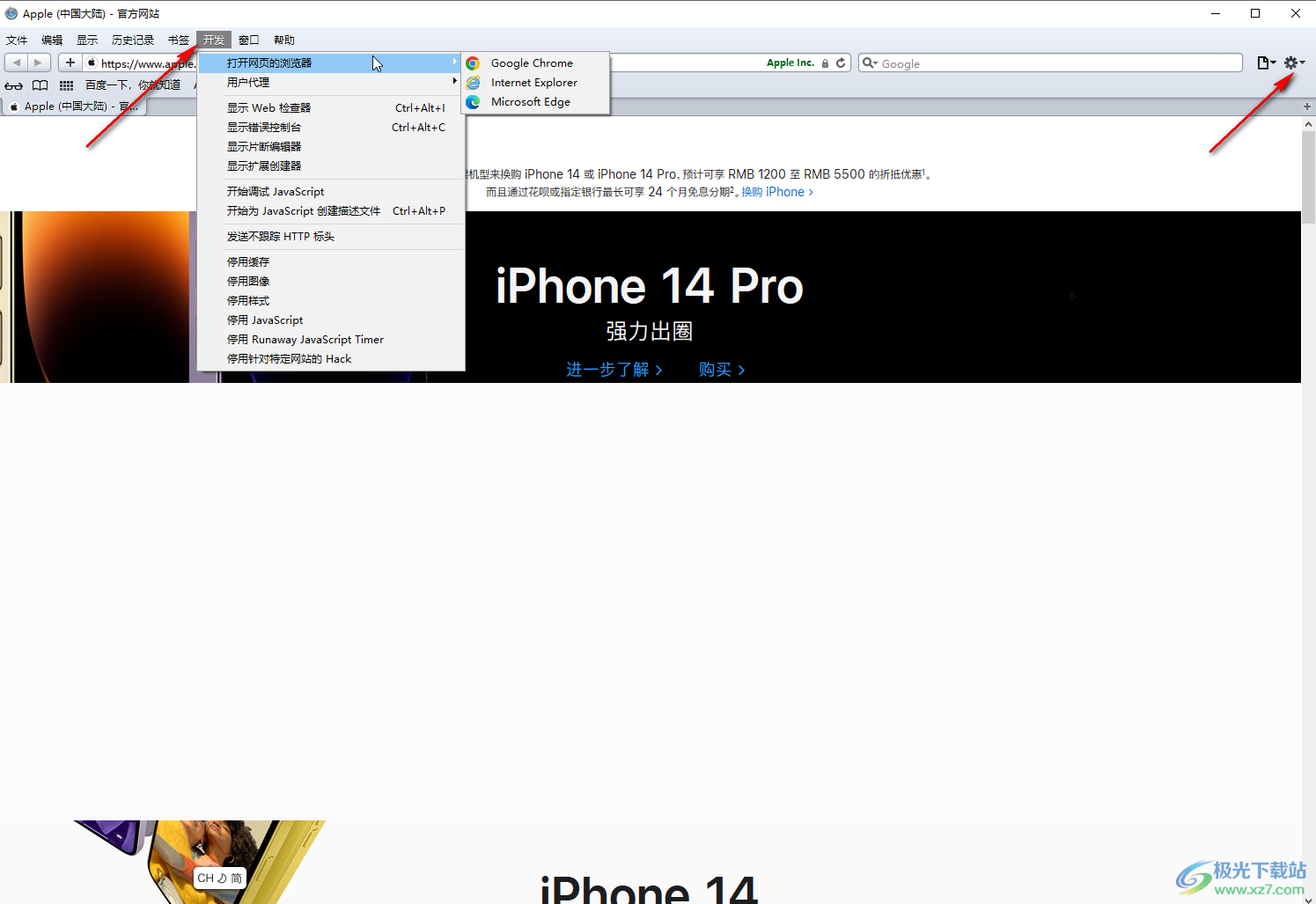Select 显示 Web 检查器

pos(330,108)
